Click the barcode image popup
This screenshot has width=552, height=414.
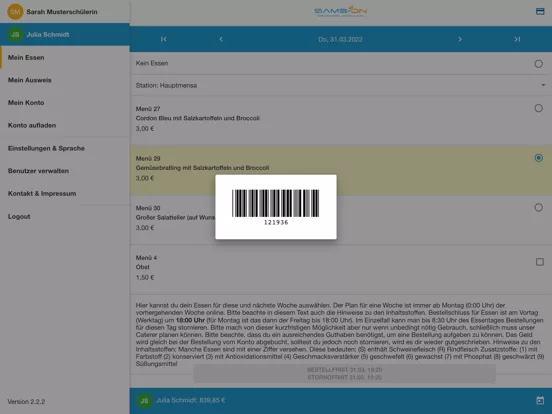(276, 203)
